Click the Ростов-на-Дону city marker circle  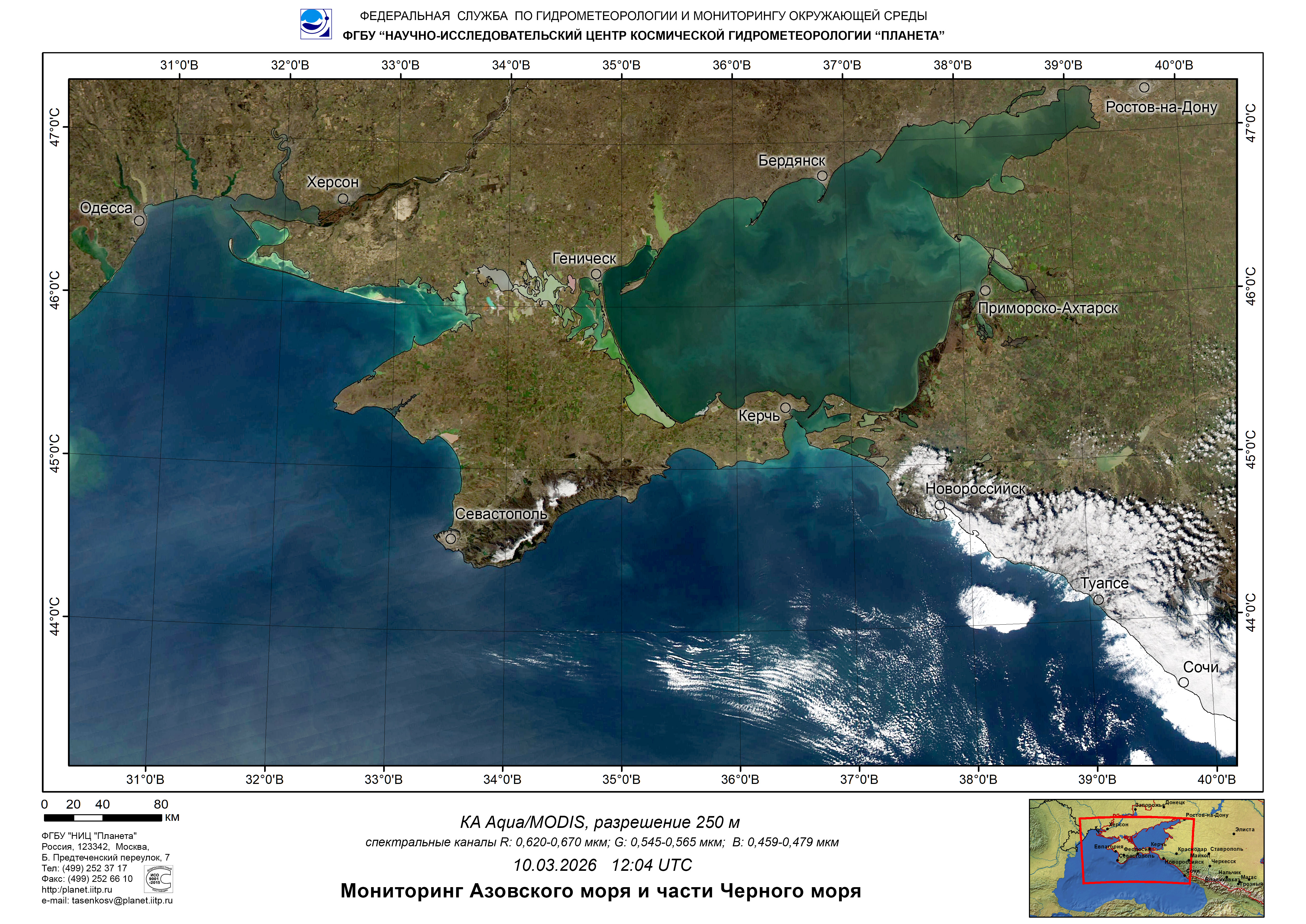(x=1144, y=88)
